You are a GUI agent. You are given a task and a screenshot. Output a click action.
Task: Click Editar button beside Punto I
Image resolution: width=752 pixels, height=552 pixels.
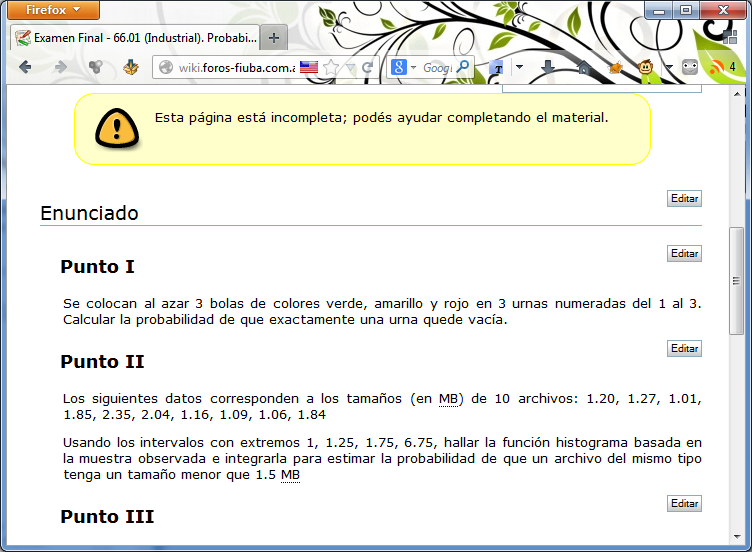pyautogui.click(x=684, y=254)
